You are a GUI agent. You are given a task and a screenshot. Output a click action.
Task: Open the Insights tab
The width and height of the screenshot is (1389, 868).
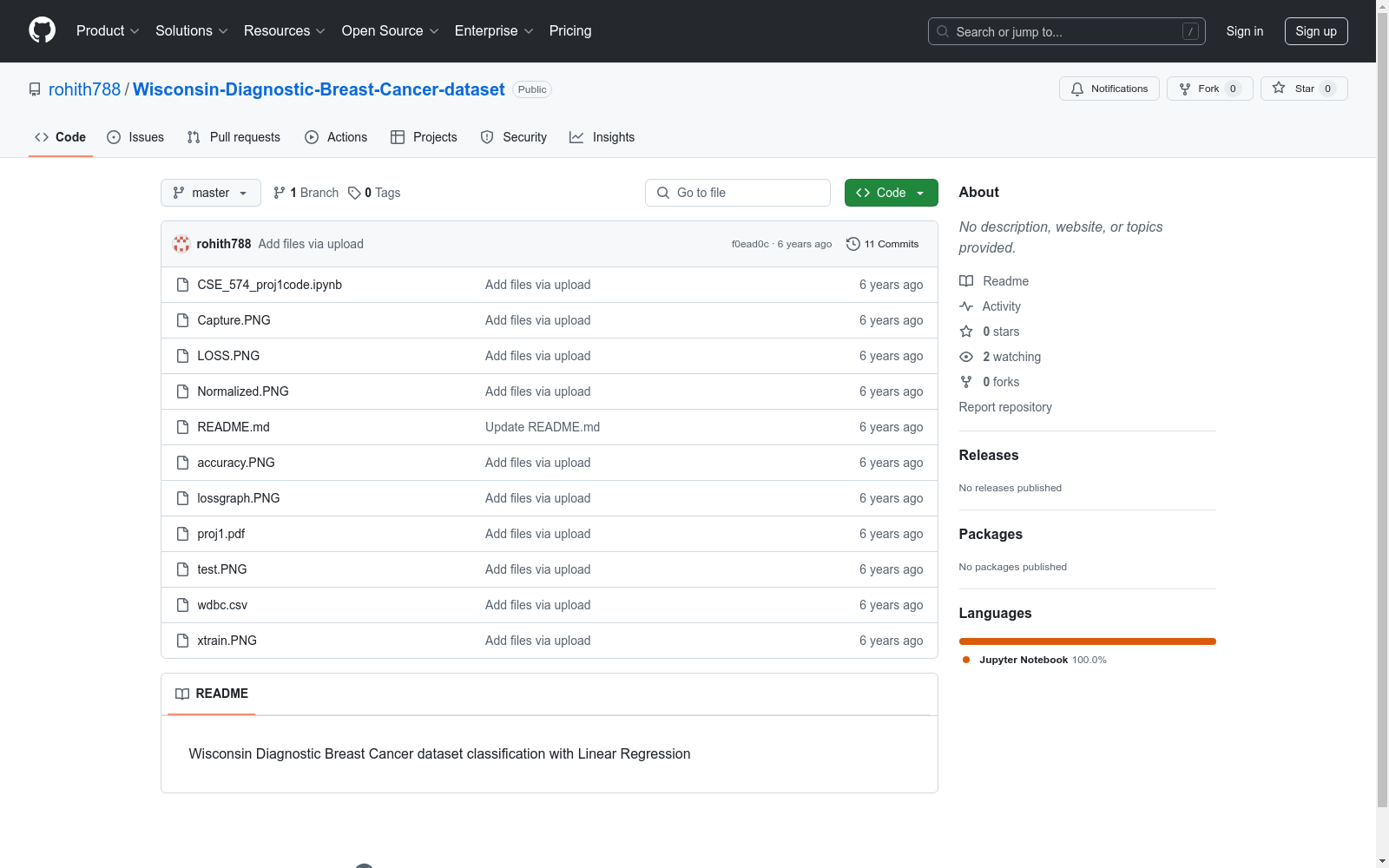click(x=602, y=137)
